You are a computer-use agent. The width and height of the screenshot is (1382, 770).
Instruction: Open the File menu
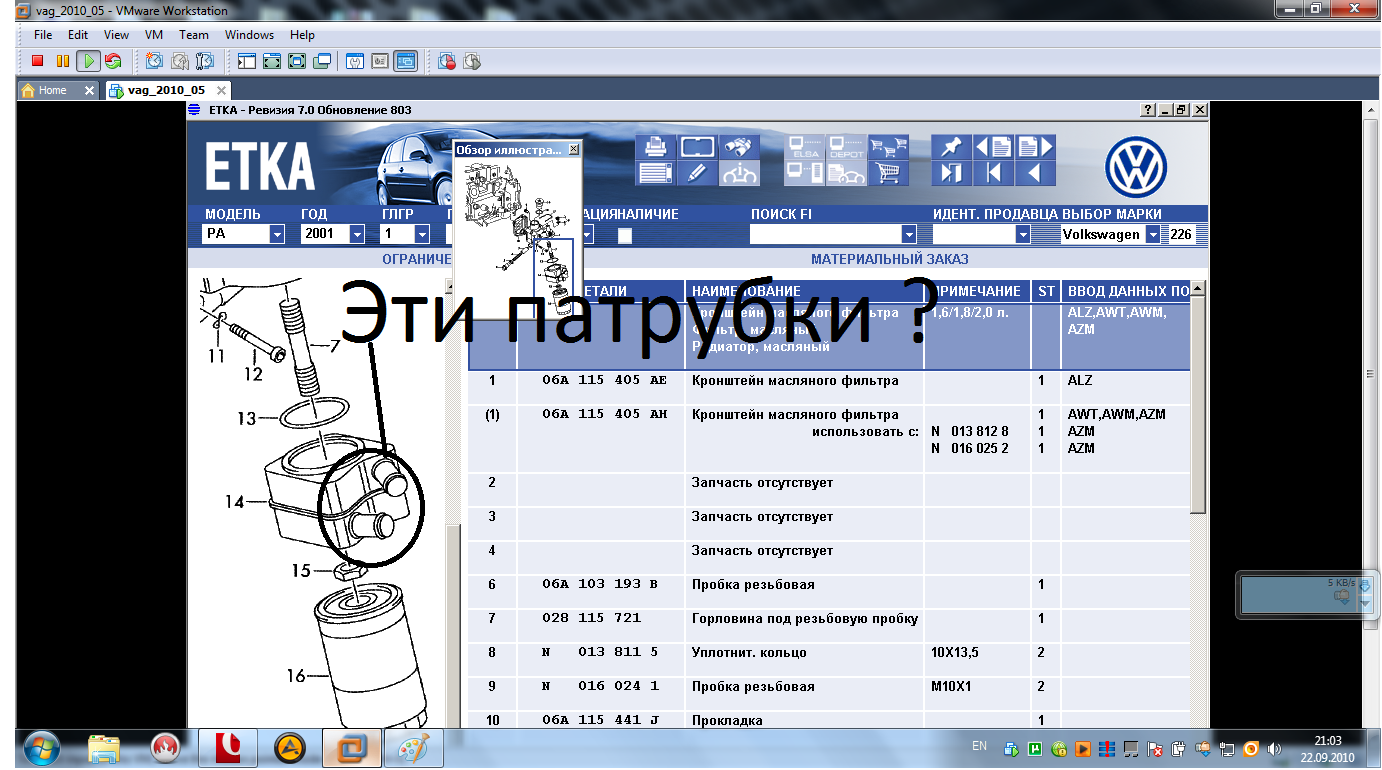coord(43,35)
